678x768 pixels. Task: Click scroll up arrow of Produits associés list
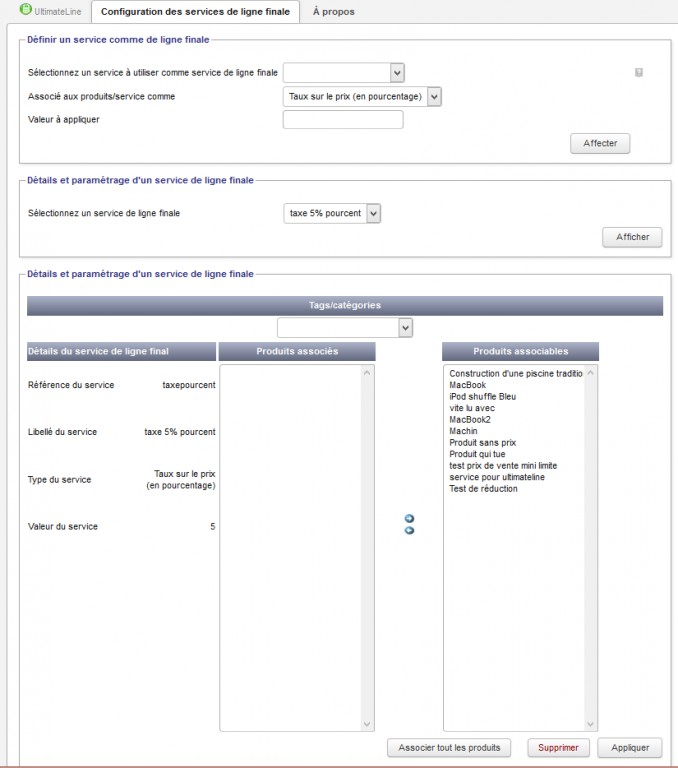point(367,373)
